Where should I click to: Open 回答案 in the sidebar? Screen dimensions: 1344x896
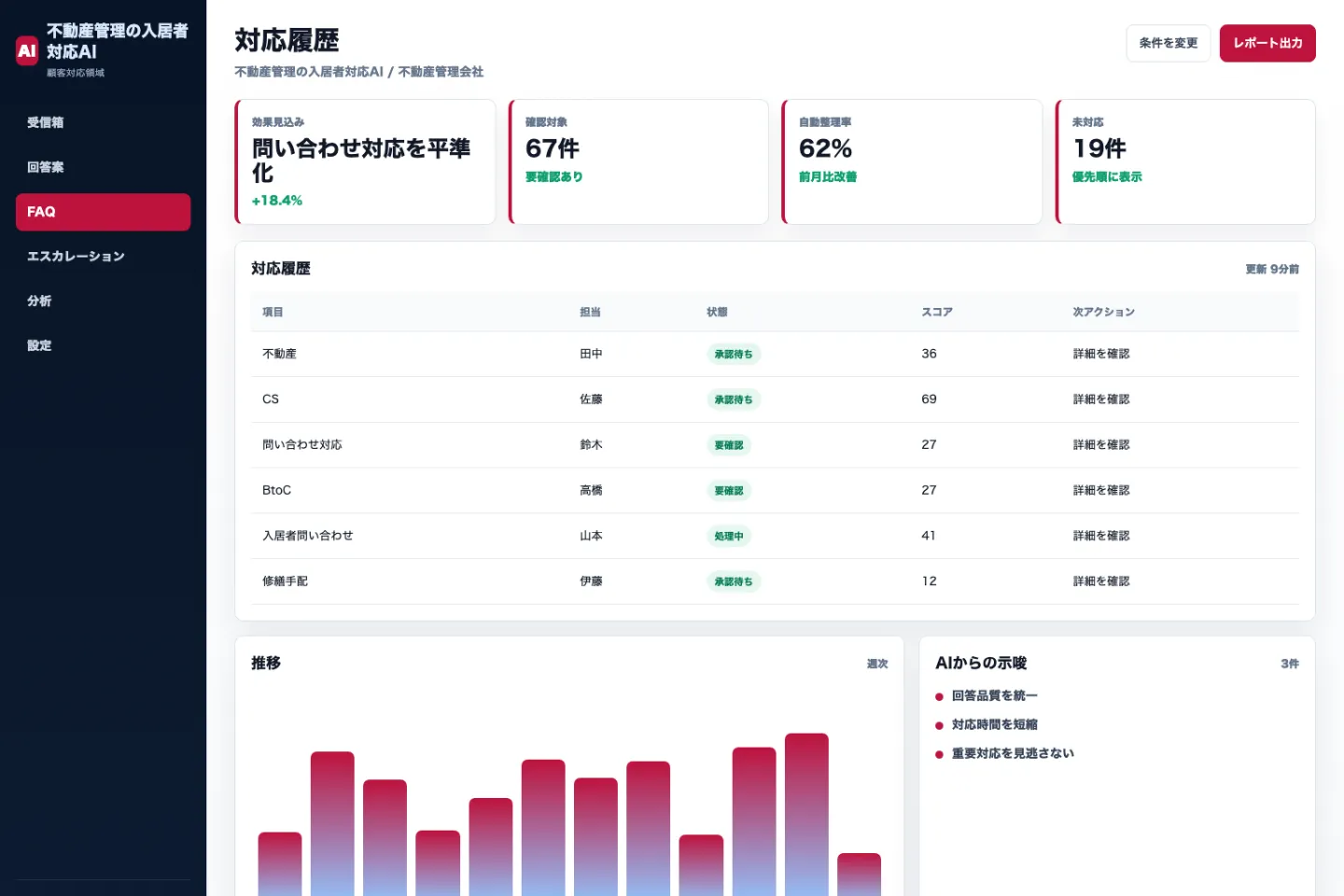coord(103,167)
